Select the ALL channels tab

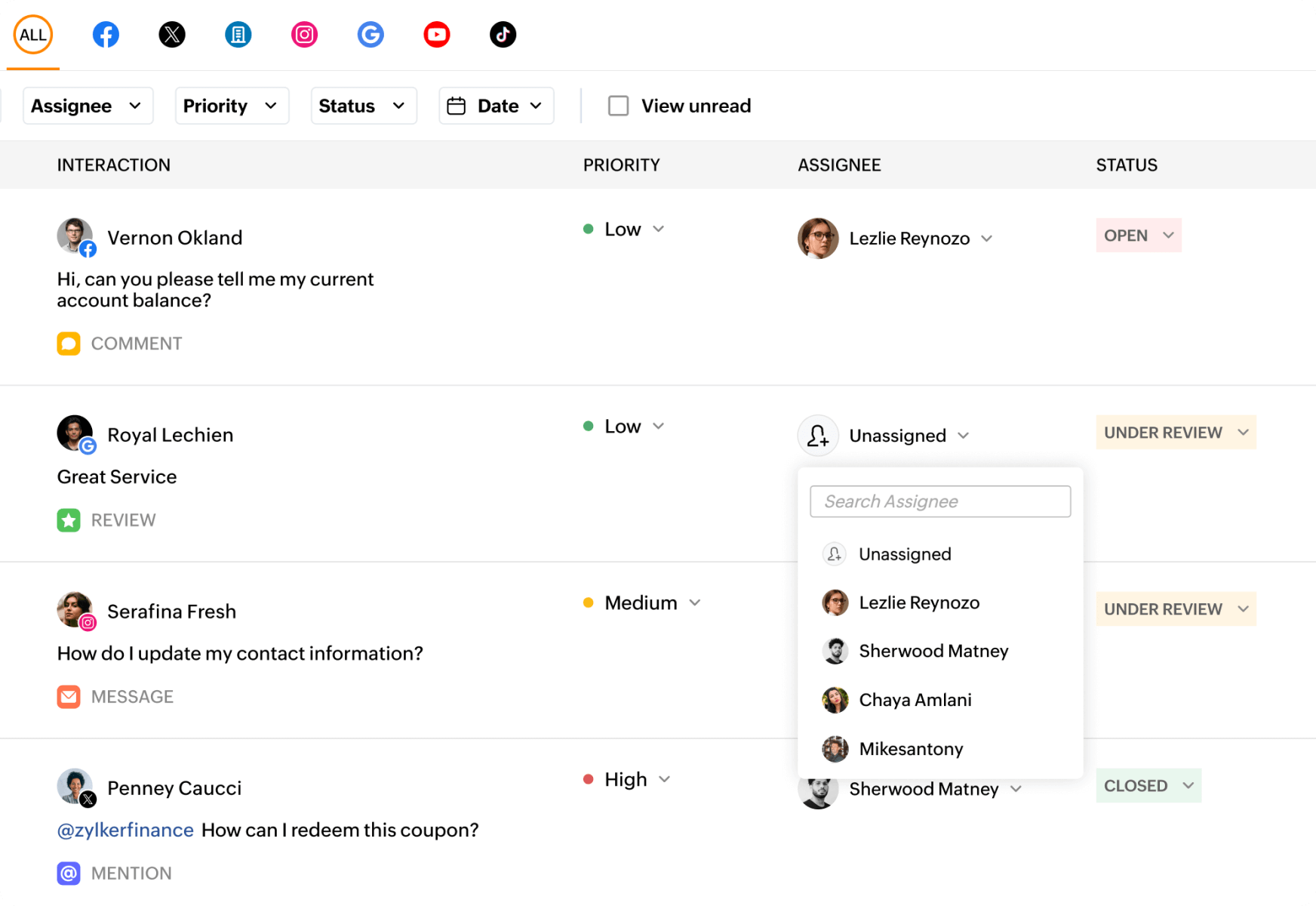pos(32,35)
